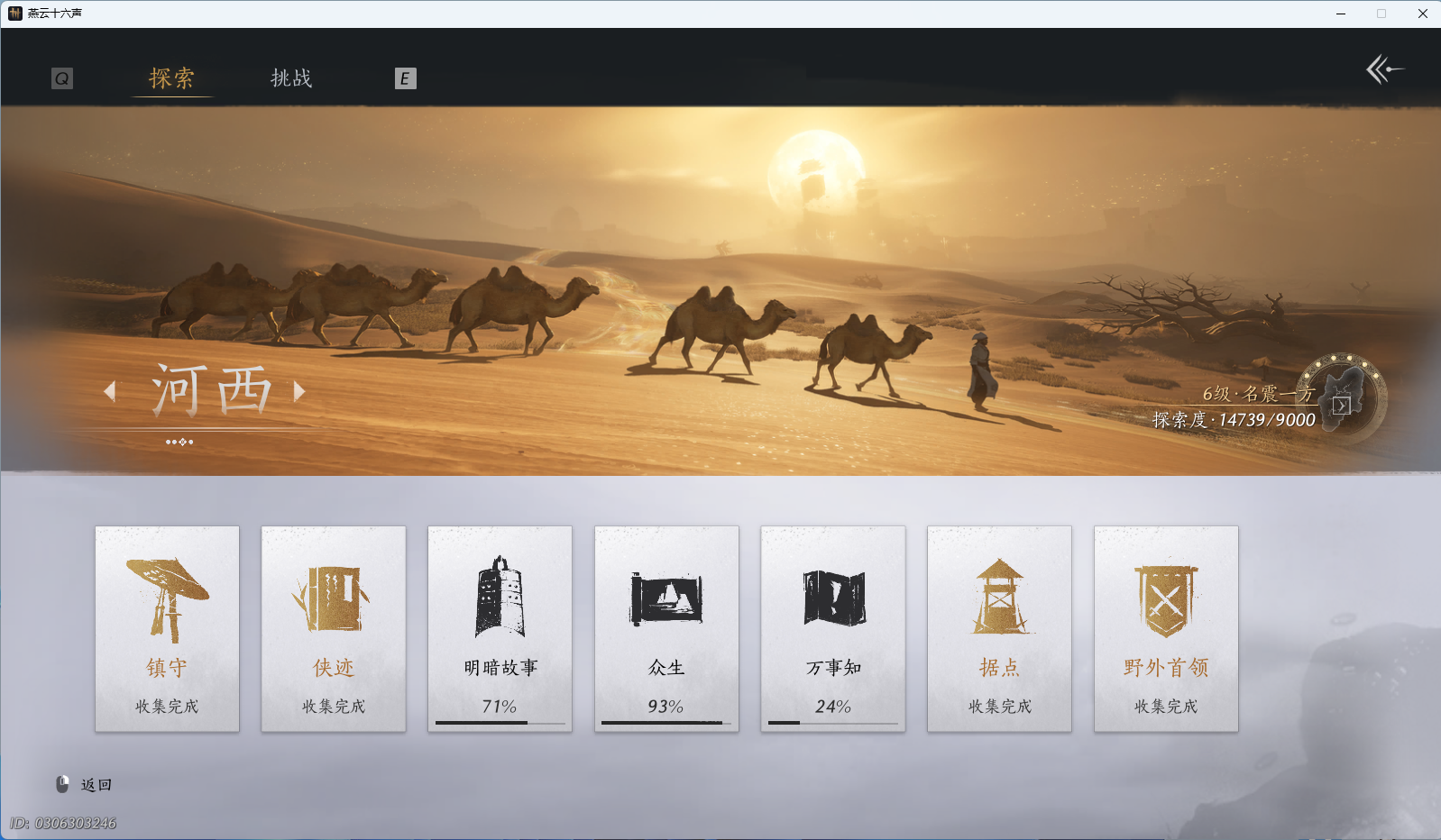1441x840 pixels.
Task: Click the 据点 card label
Action: (1000, 668)
